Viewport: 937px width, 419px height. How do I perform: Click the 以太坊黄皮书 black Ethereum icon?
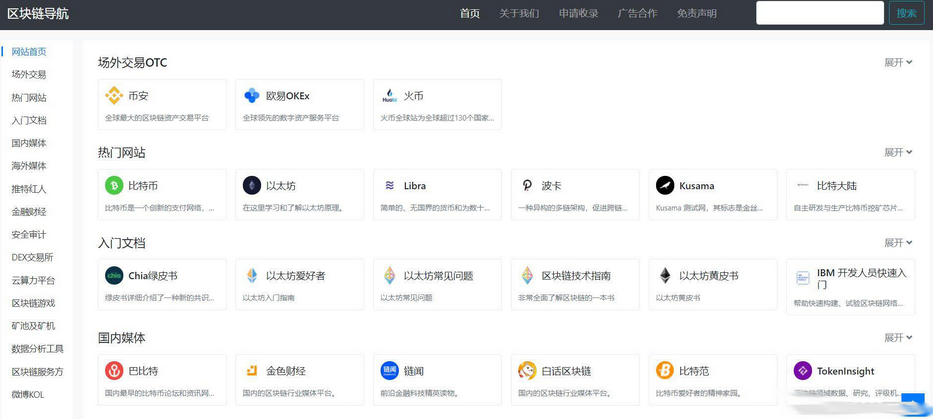665,276
